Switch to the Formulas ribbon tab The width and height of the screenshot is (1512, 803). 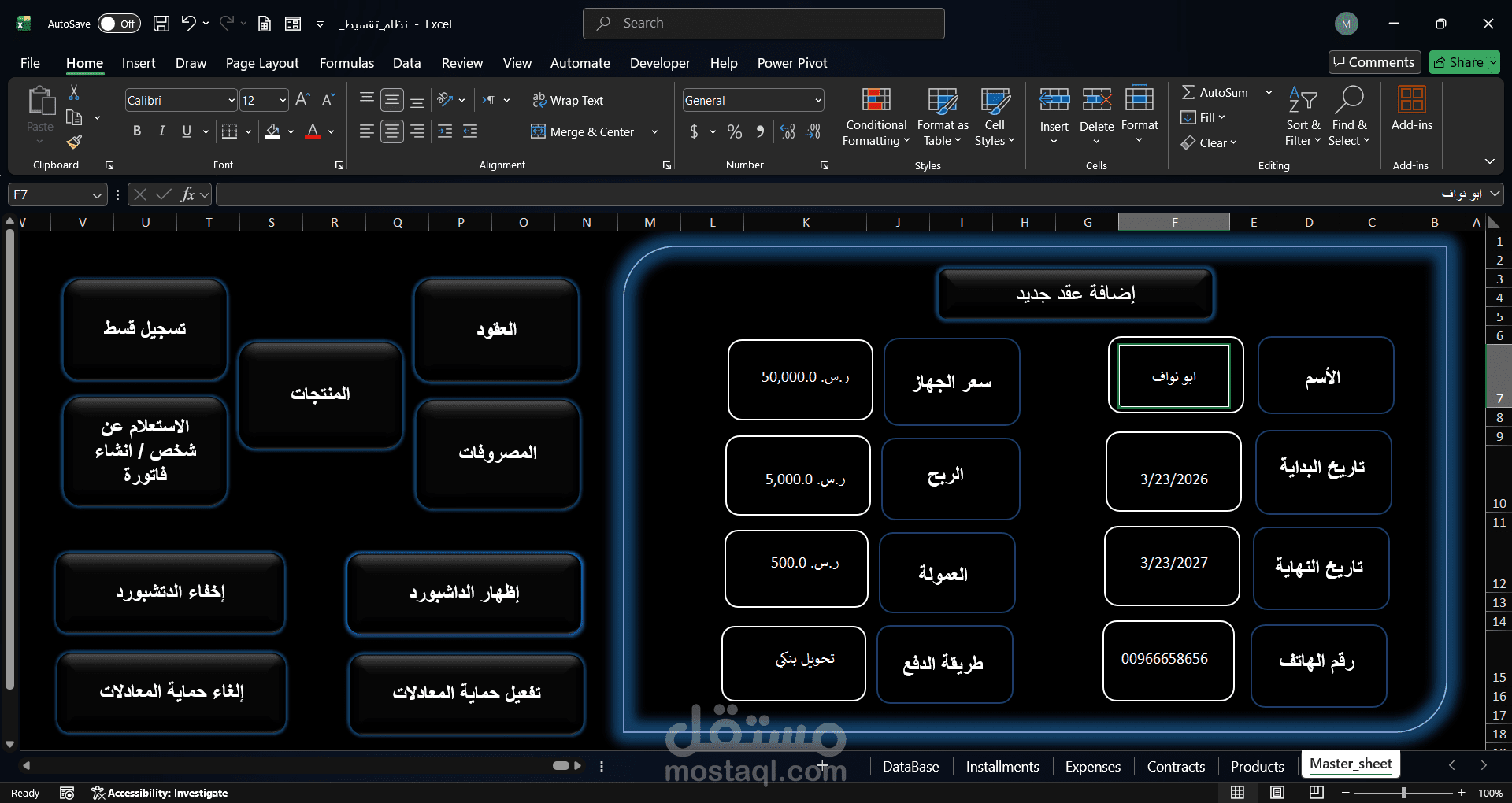click(346, 63)
